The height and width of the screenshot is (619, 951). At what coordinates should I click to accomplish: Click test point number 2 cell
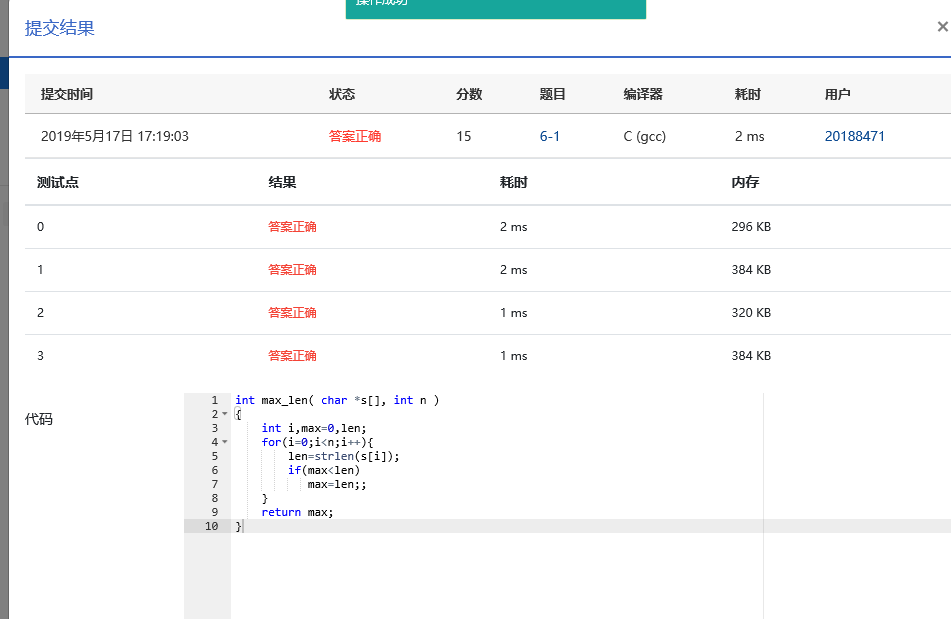coord(41,313)
